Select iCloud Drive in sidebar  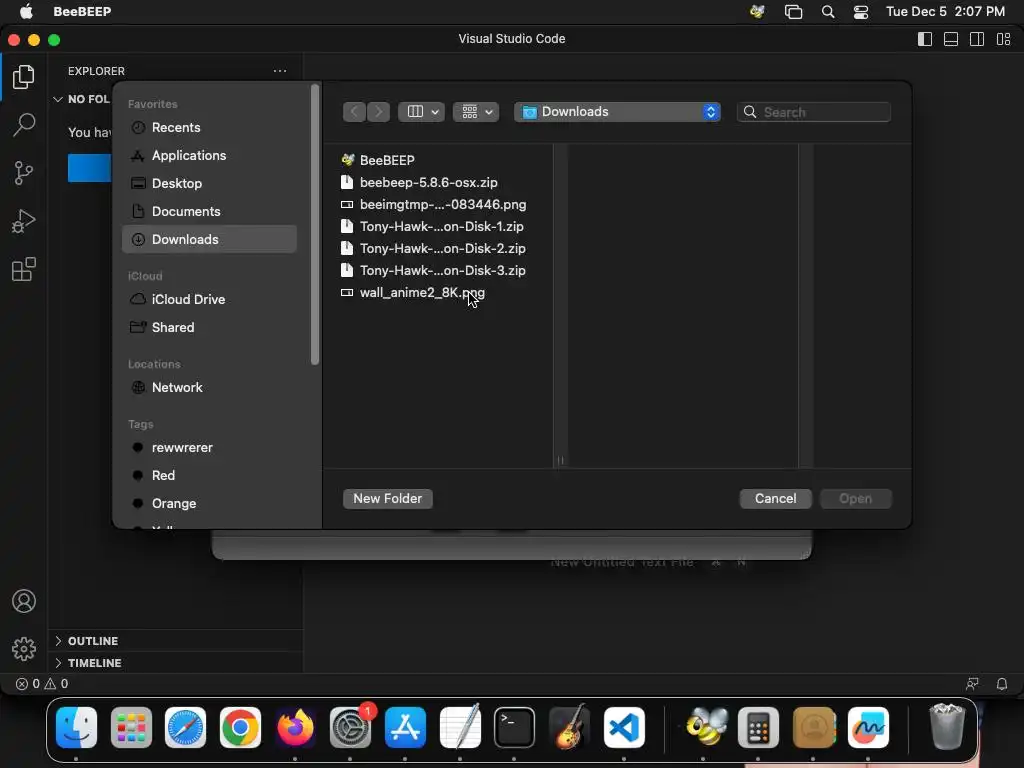pyautogui.click(x=209, y=299)
